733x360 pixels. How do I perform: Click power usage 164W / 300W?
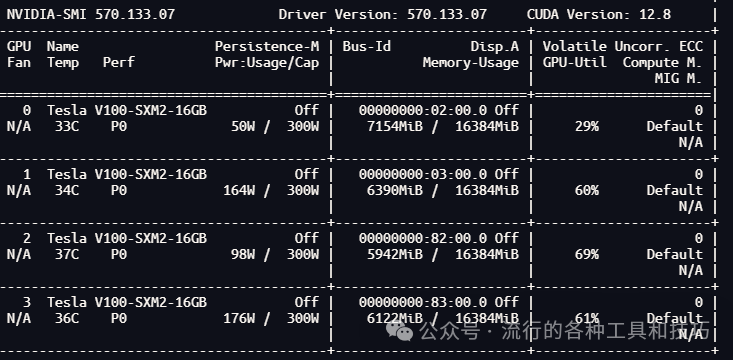tap(271, 191)
